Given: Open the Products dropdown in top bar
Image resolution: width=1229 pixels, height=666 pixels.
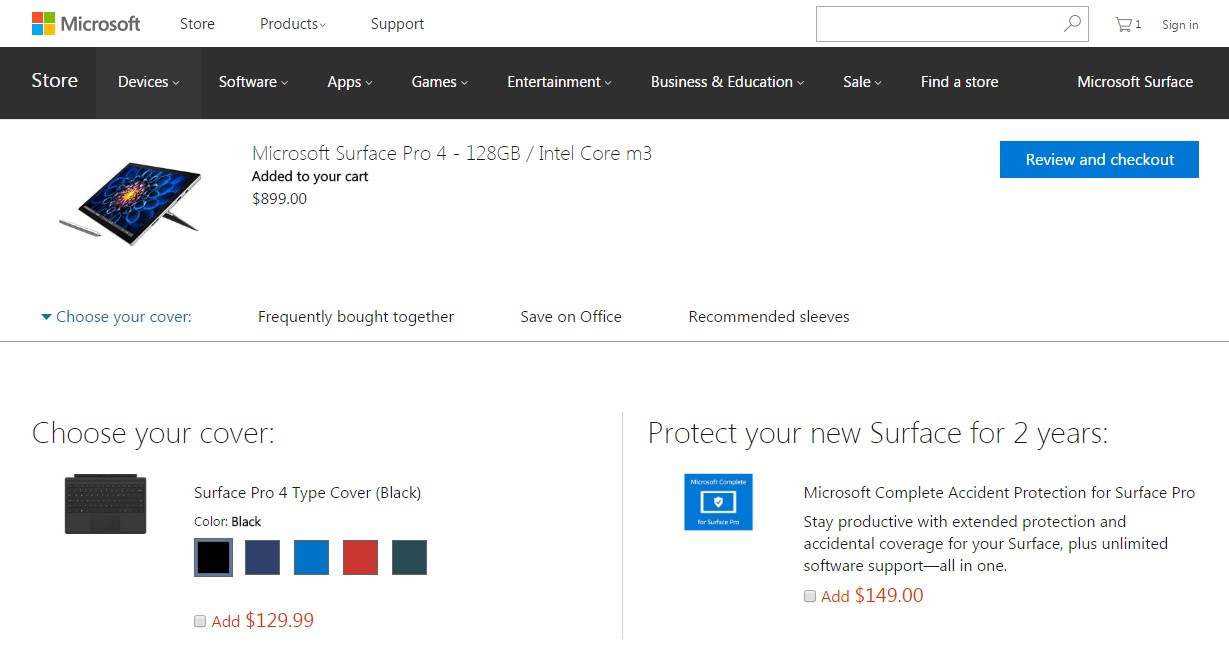Looking at the screenshot, I should point(292,24).
